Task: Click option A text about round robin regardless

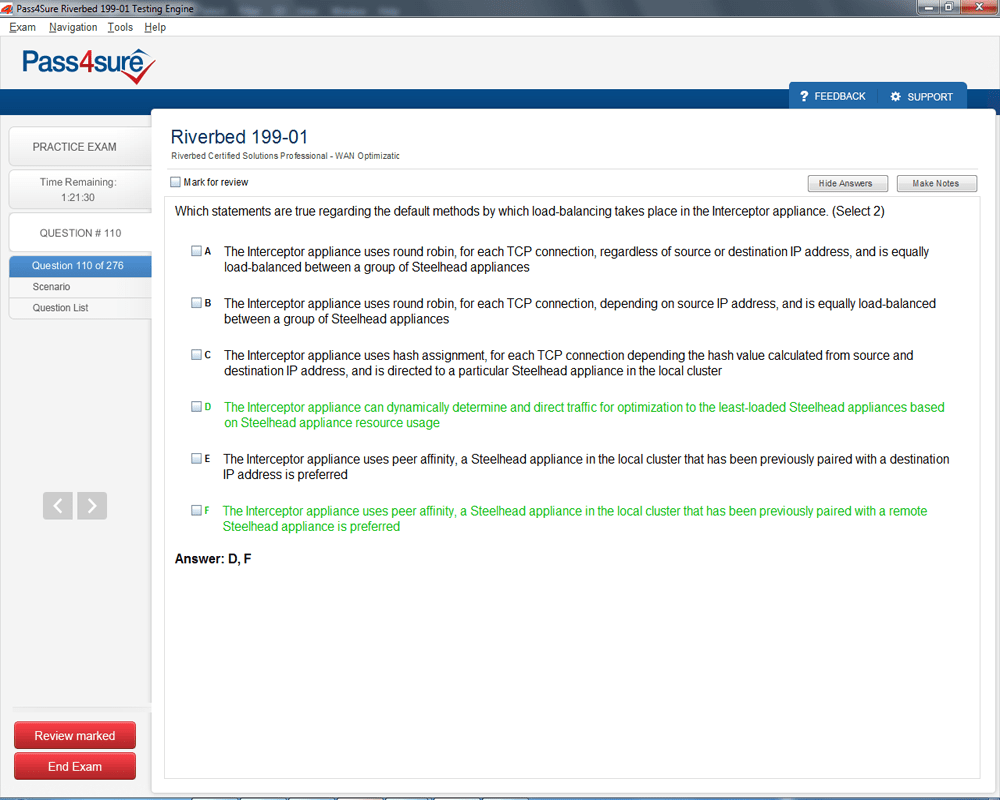Action: [577, 259]
